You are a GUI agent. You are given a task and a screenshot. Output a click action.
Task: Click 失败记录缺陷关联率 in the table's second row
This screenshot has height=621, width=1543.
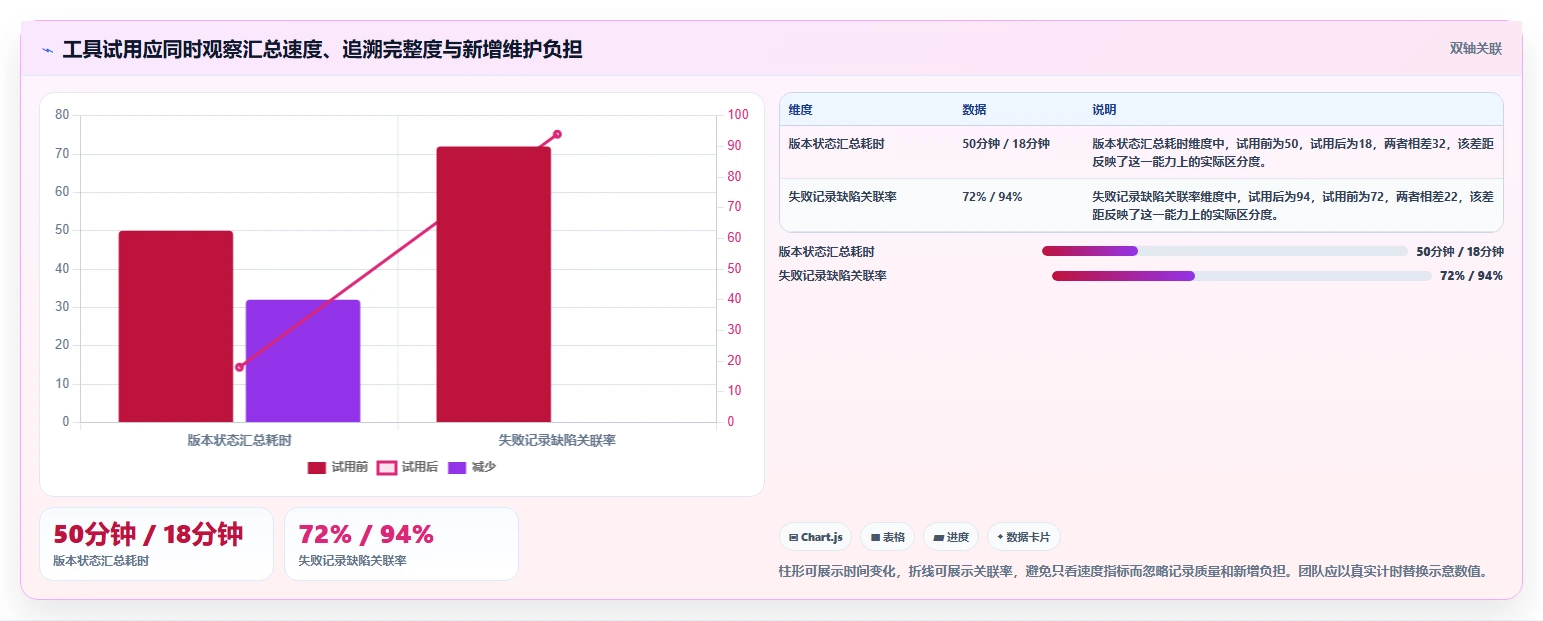842,197
